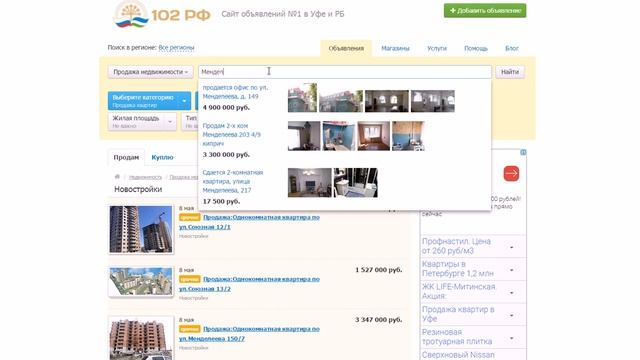Open the Продажа недвижимости dropdown
The image size is (640, 360).
click(151, 72)
